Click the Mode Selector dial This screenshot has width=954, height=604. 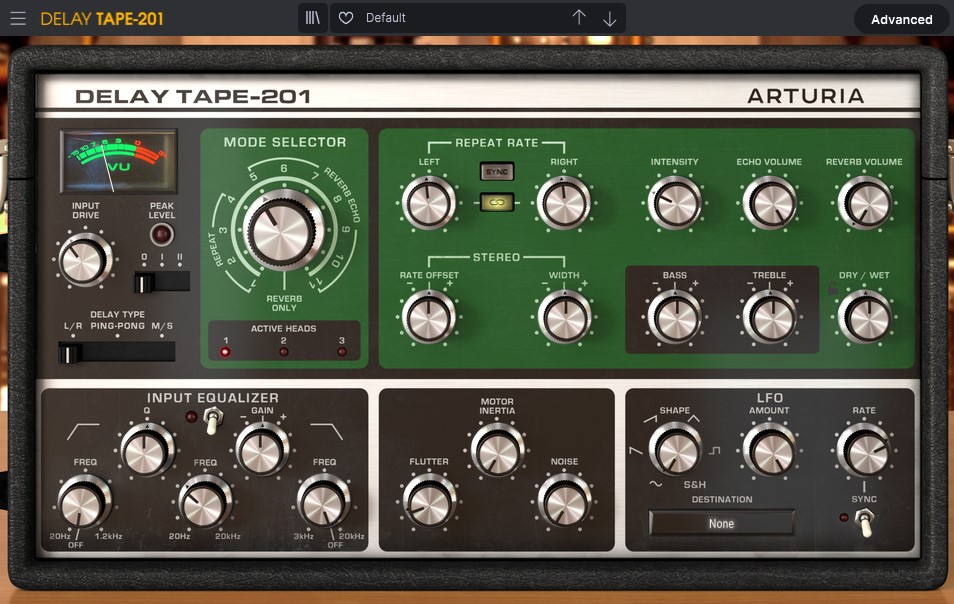[283, 231]
